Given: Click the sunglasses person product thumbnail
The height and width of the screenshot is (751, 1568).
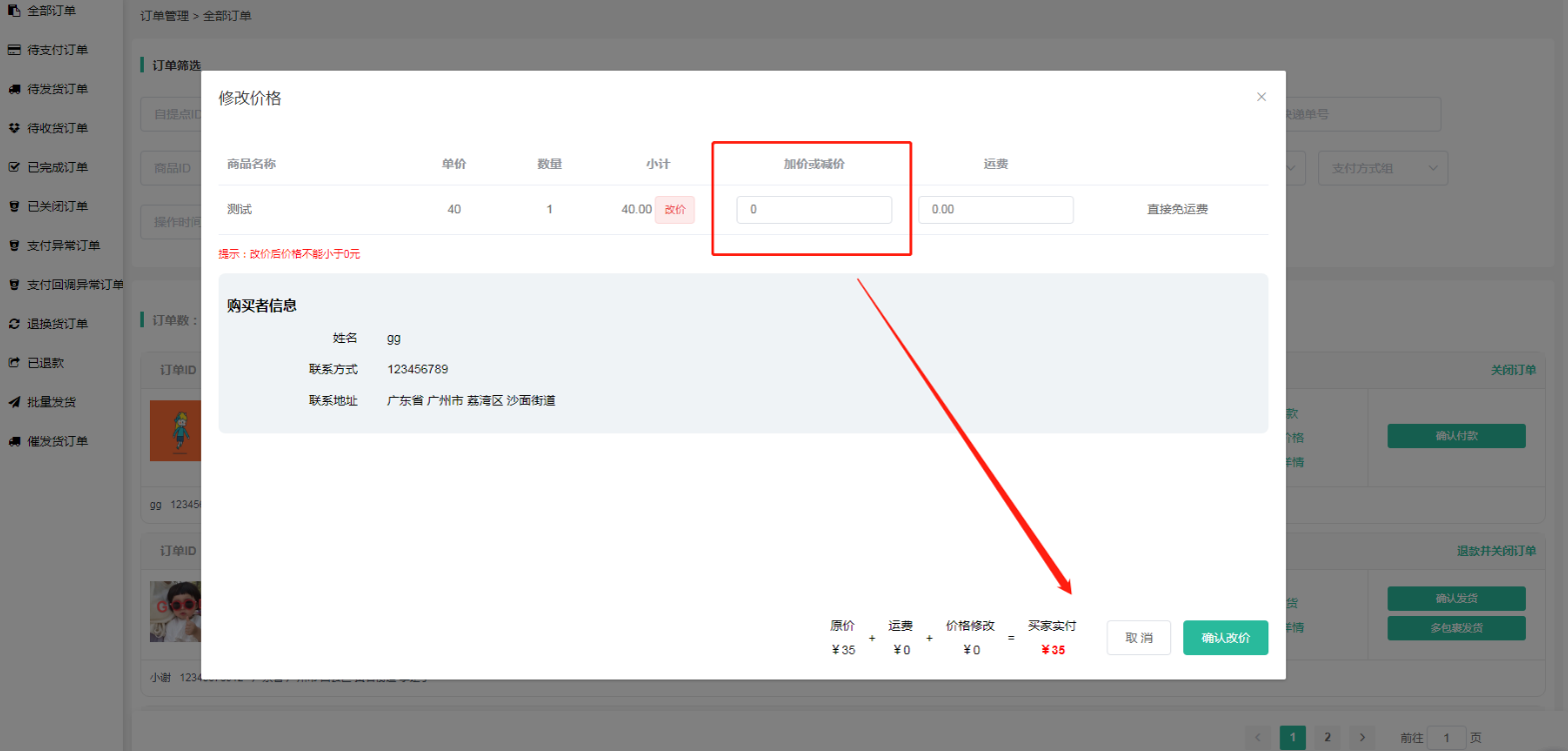Looking at the screenshot, I should click(x=176, y=611).
